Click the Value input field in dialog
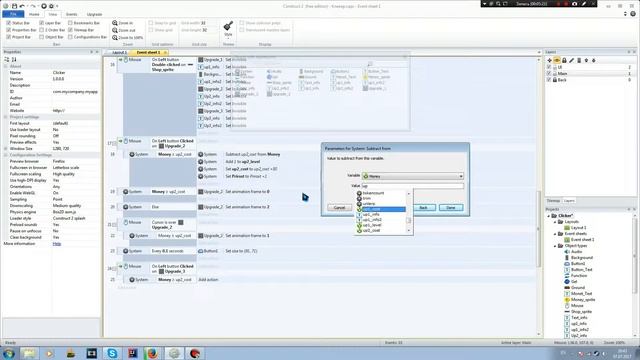 (413, 186)
